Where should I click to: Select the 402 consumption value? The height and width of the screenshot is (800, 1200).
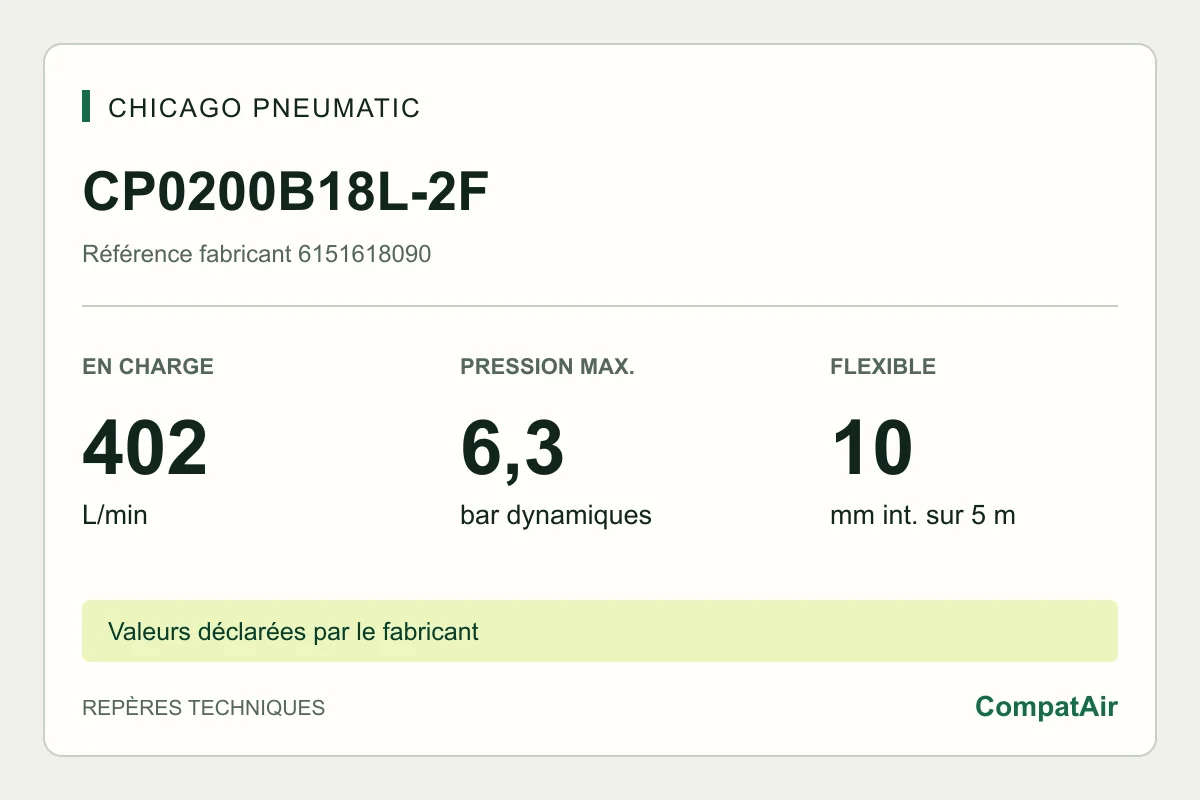coord(145,449)
